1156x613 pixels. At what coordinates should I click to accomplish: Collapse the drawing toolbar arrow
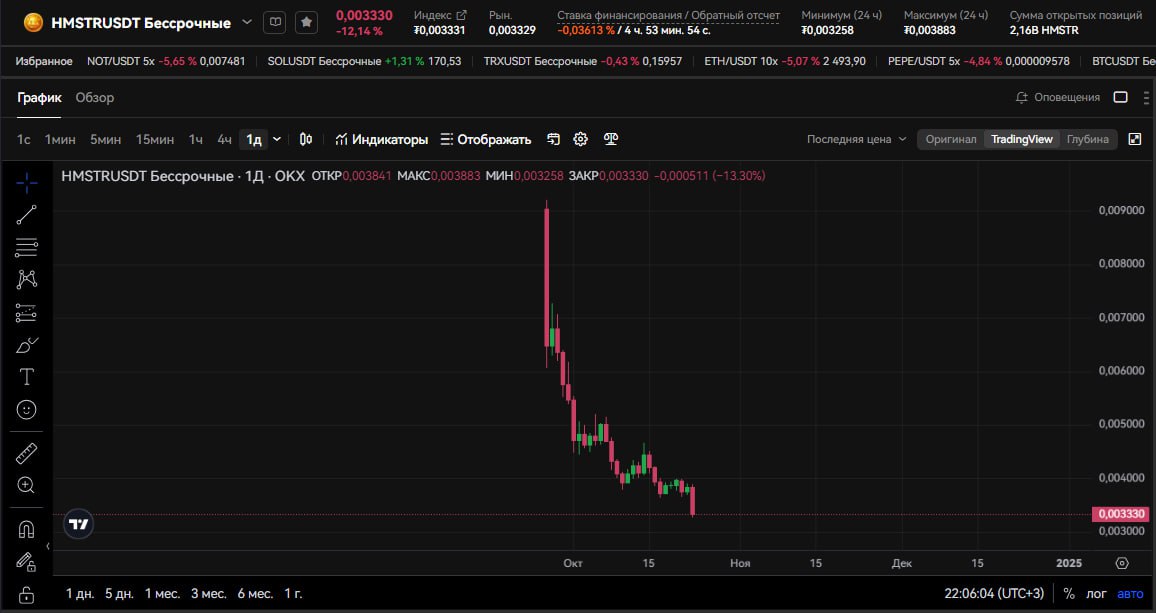pyautogui.click(x=48, y=546)
